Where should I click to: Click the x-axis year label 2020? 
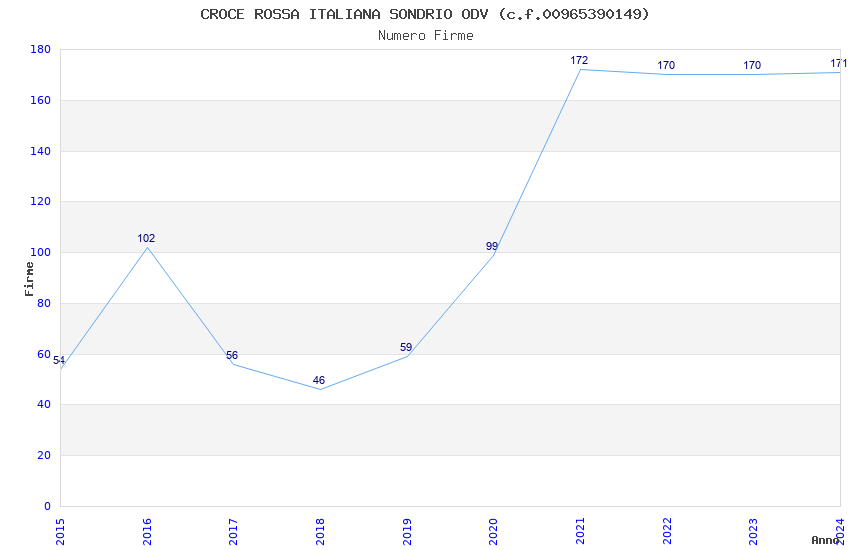[x=493, y=532]
